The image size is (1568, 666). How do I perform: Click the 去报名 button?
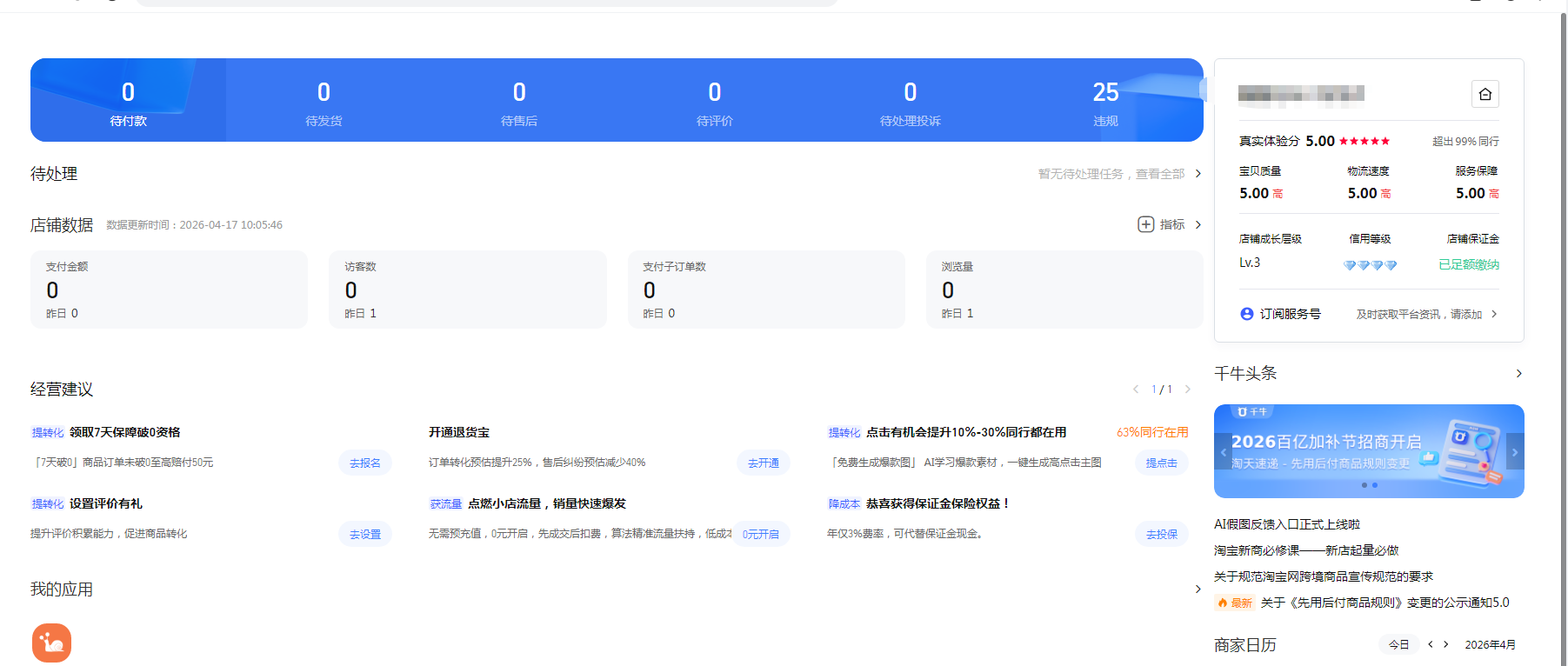[365, 463]
